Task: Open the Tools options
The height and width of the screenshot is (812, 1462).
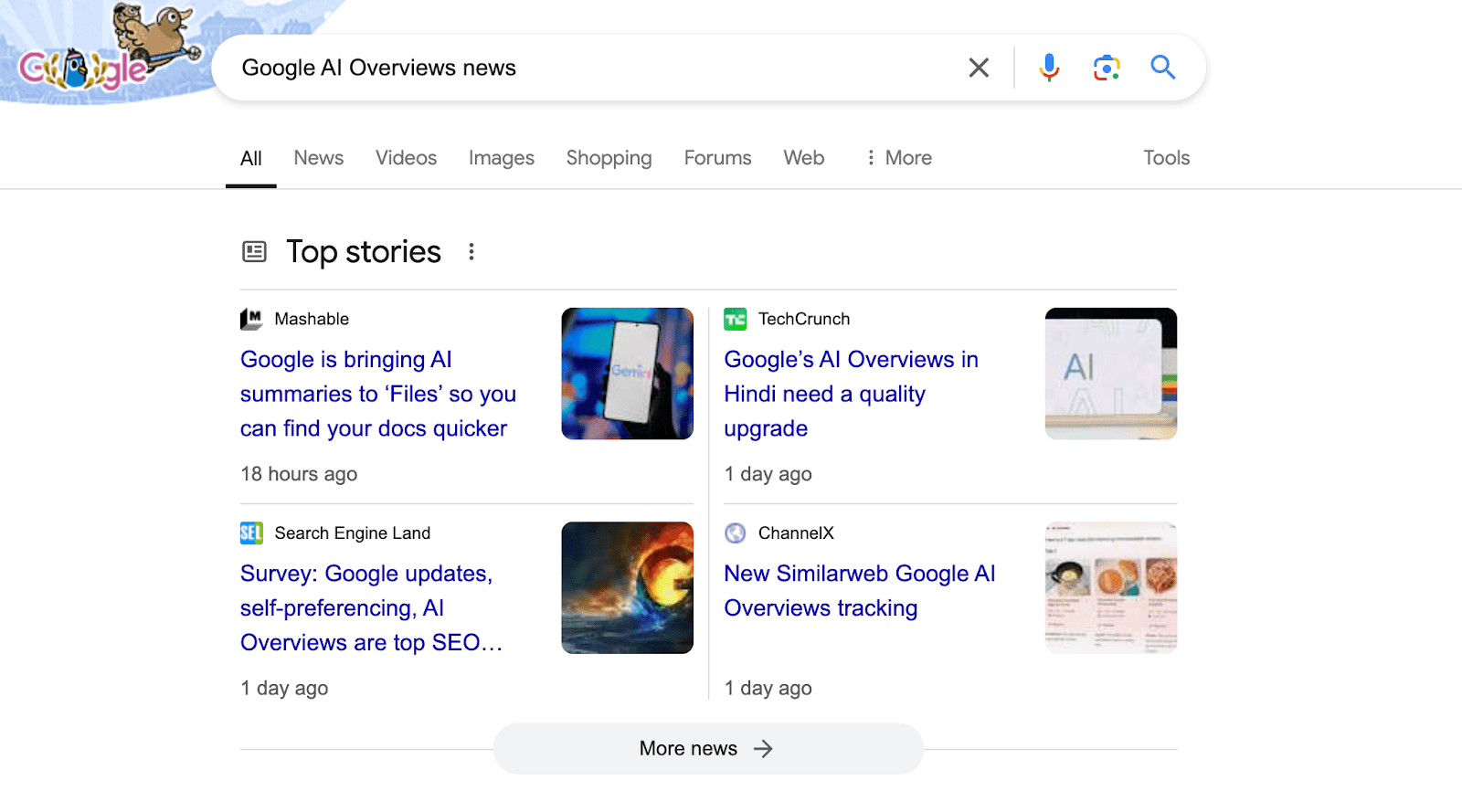Action: [1167, 158]
